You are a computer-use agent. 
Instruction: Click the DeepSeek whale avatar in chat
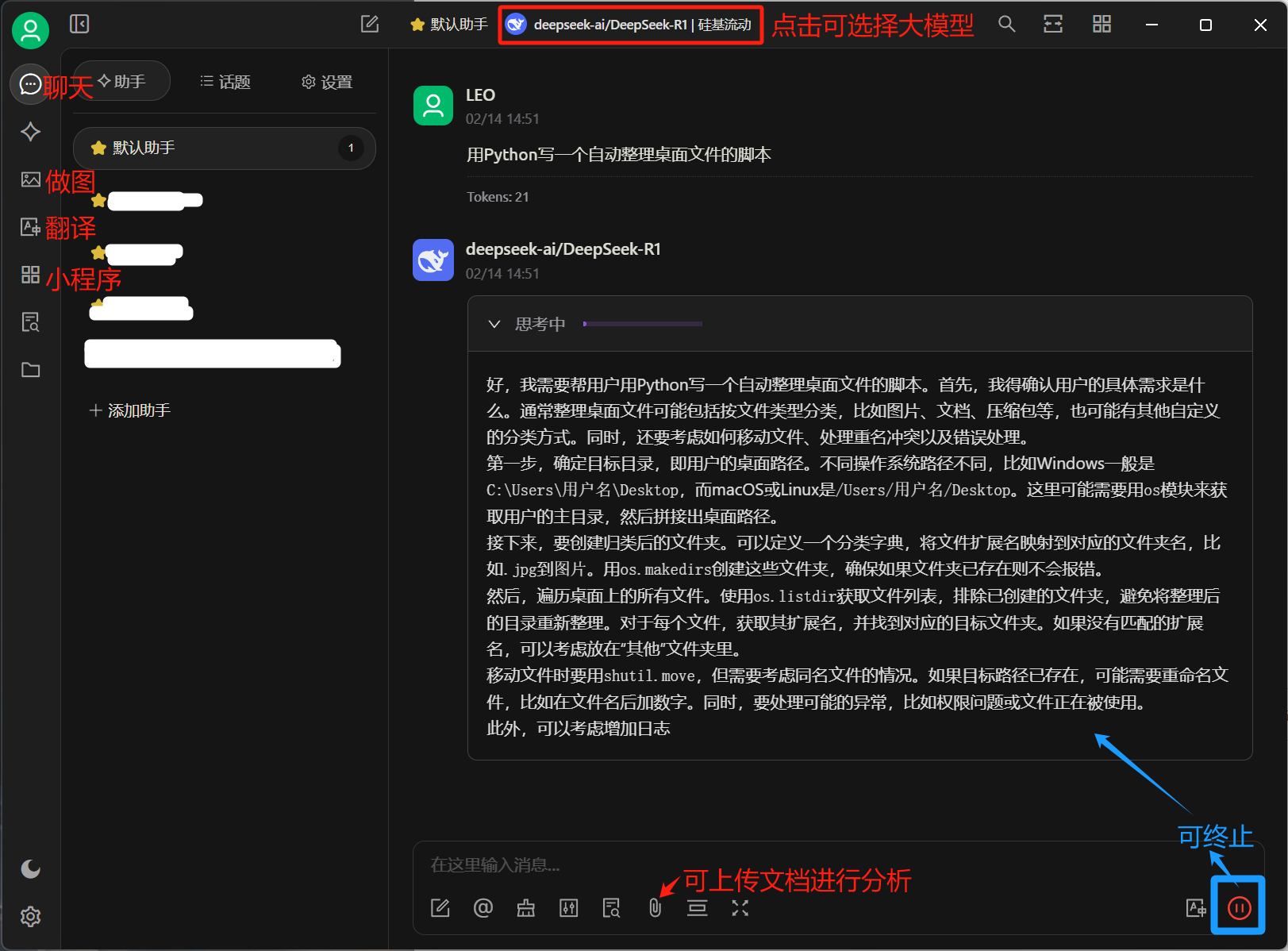[x=433, y=260]
